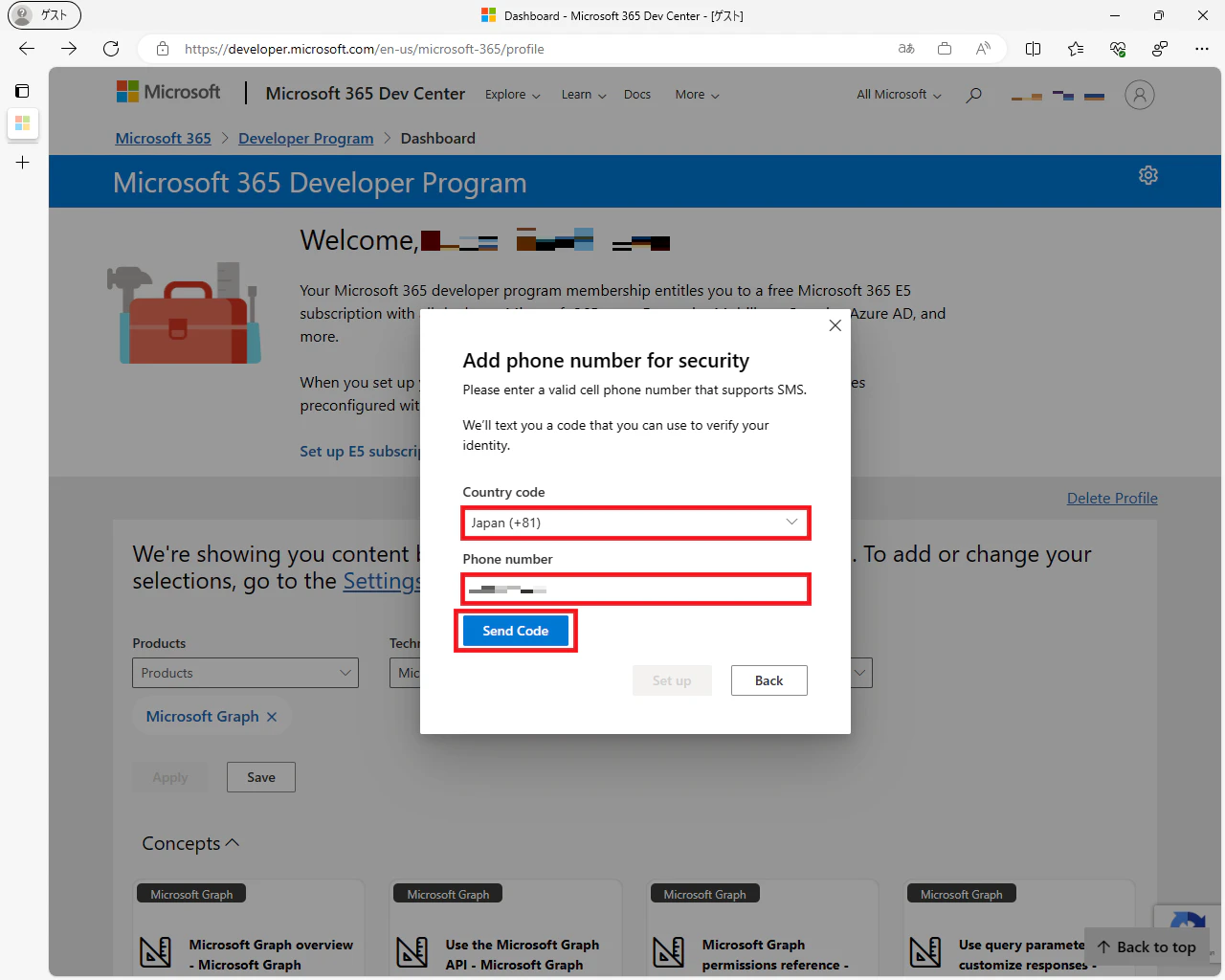Open Microsoft Graph overview article icon
Viewport: 1225px width, 980px height.
tap(156, 951)
